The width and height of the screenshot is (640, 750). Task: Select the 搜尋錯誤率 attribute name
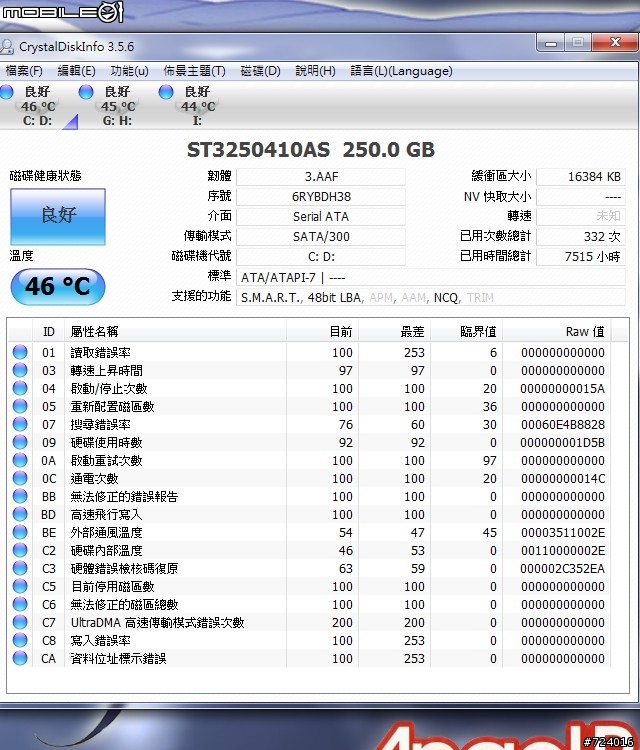pos(100,425)
